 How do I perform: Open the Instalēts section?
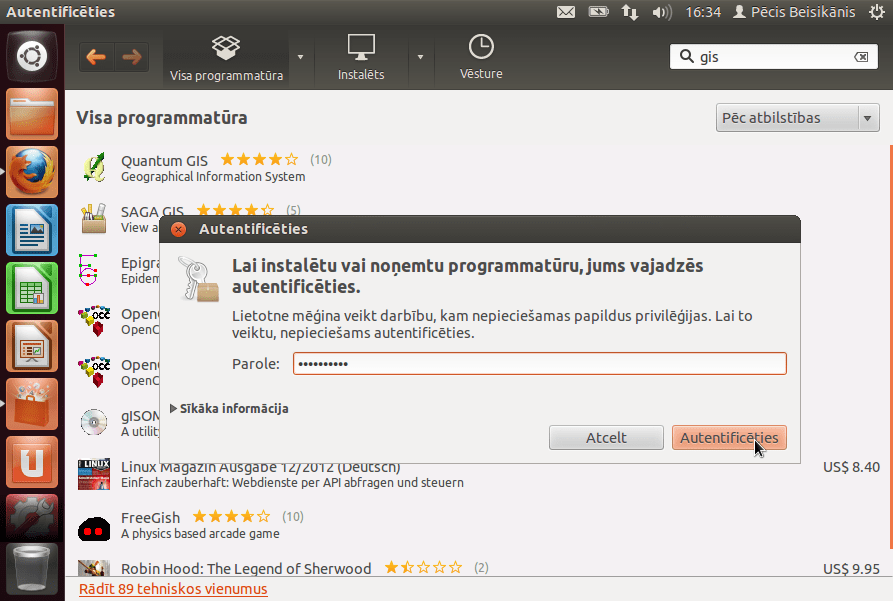[x=361, y=58]
